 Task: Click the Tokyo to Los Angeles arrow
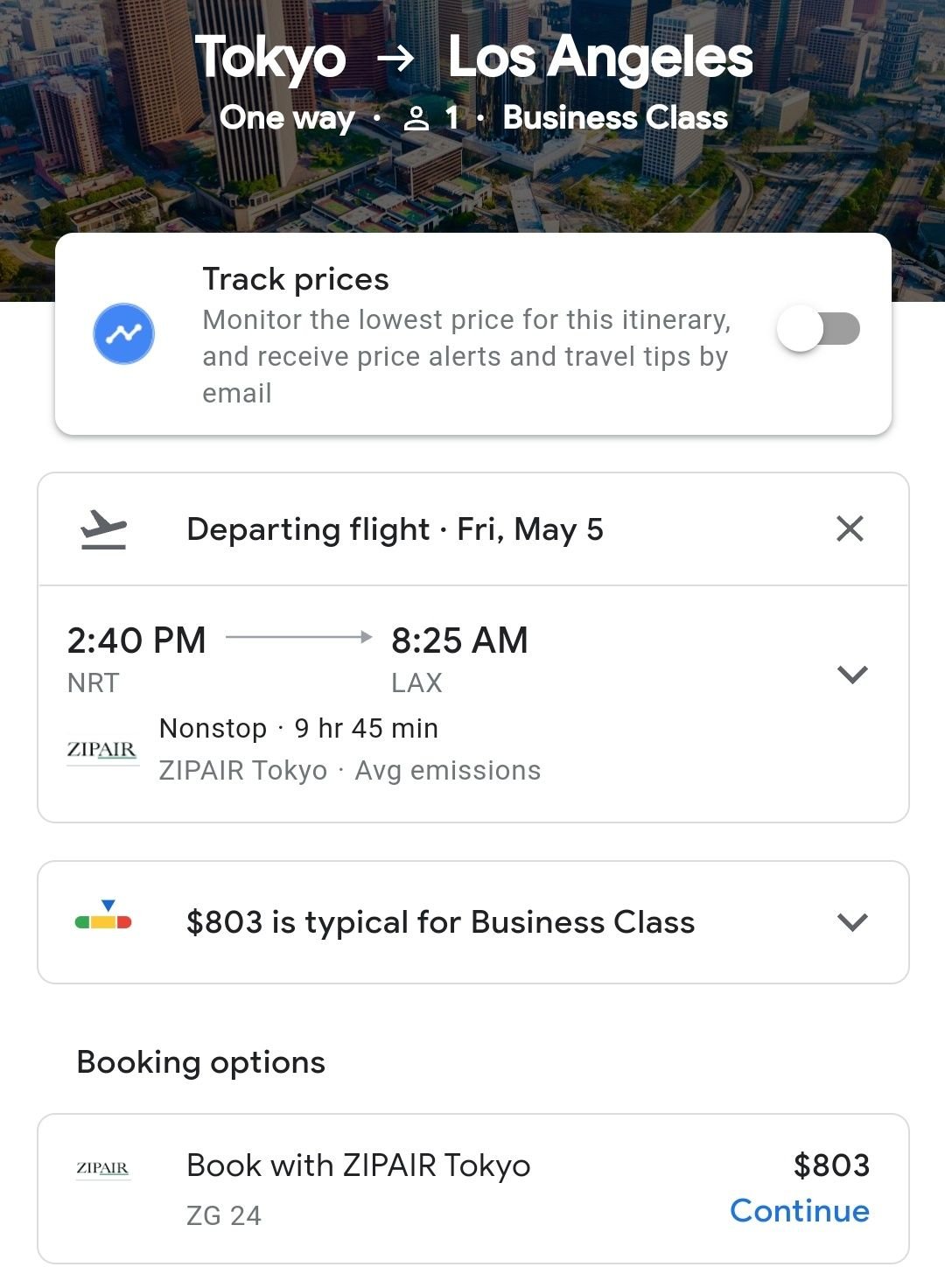395,58
